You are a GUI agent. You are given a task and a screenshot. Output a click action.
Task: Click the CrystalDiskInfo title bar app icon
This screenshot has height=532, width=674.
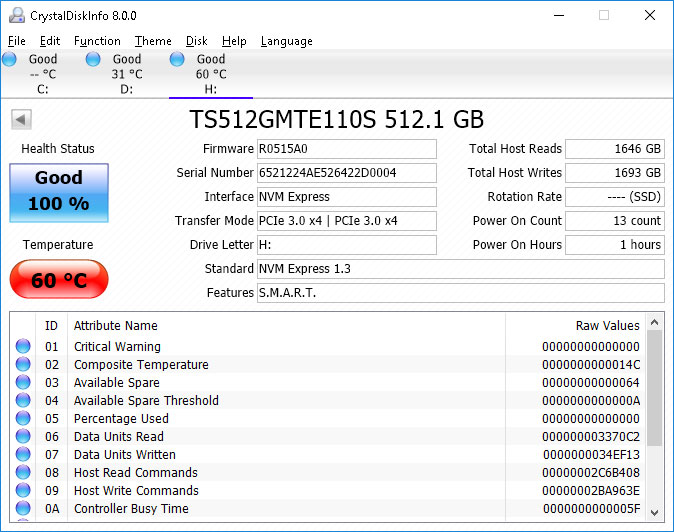(x=15, y=15)
